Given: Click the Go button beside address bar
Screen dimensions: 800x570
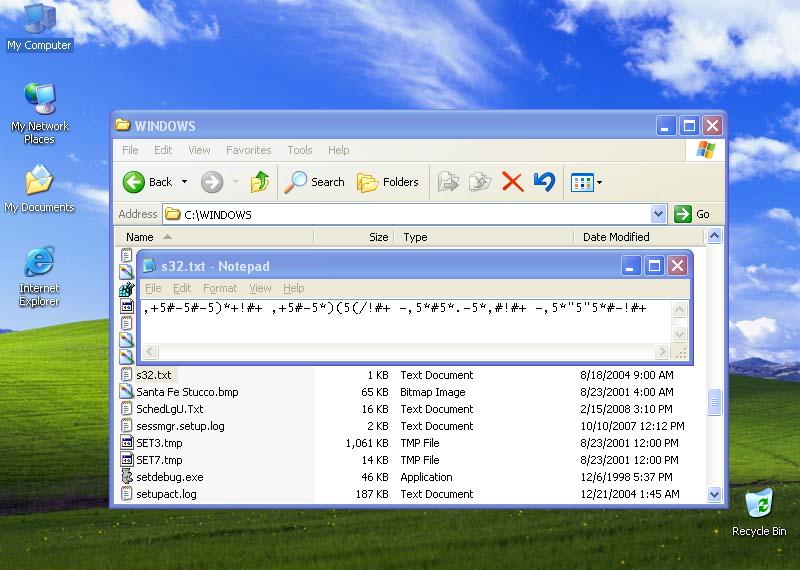Looking at the screenshot, I should tap(692, 214).
